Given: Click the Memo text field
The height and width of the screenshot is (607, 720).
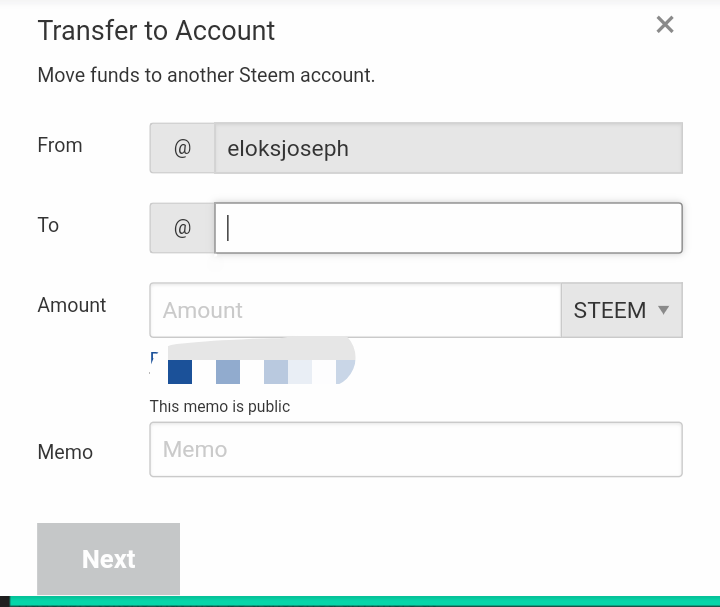Looking at the screenshot, I should (415, 449).
